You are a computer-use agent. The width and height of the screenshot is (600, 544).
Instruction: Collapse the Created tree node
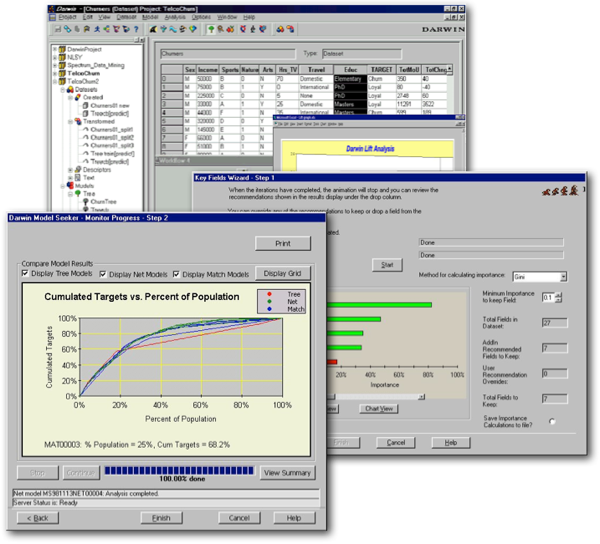(x=70, y=98)
